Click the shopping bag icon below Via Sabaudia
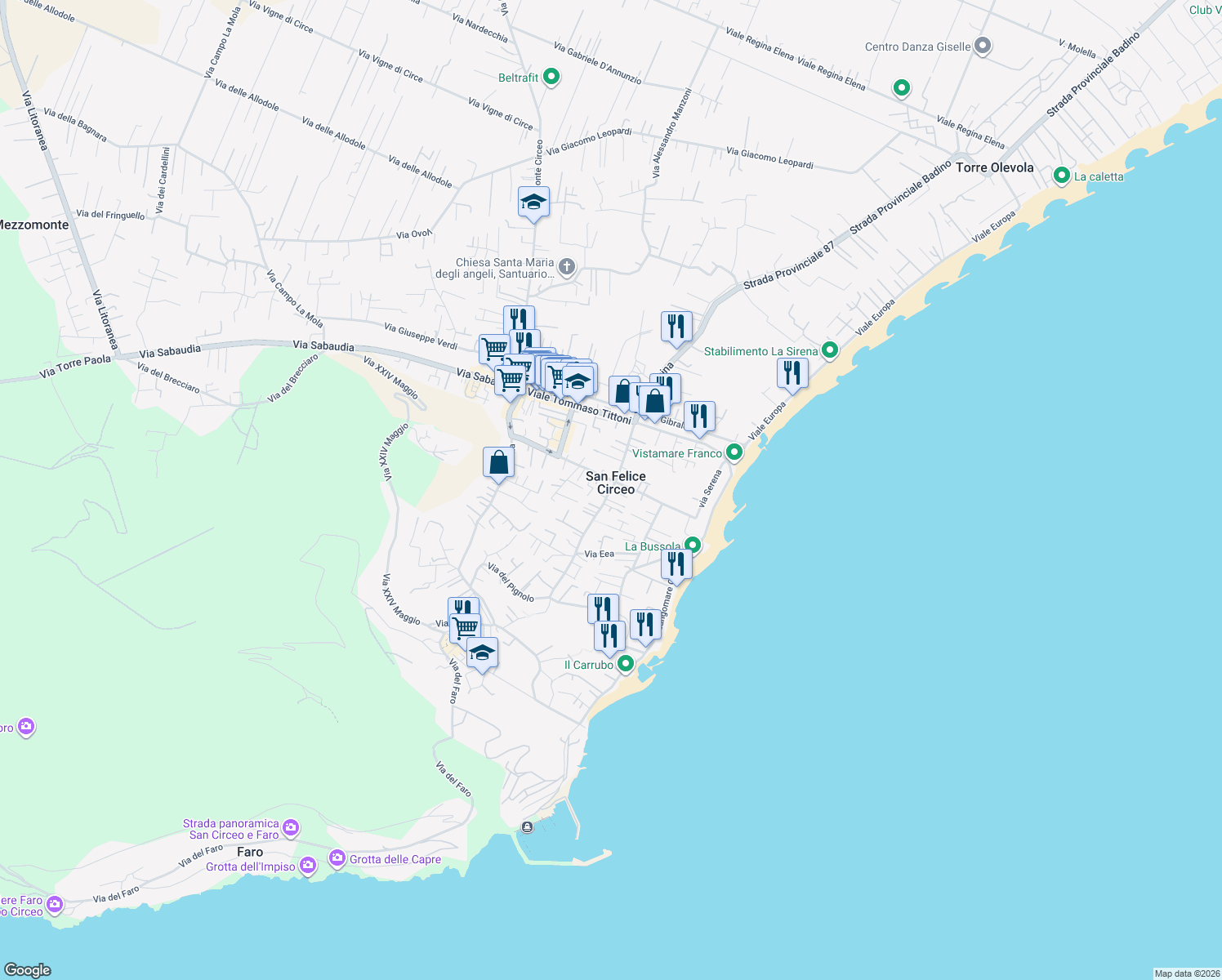This screenshot has height=980, width=1222. click(x=497, y=461)
